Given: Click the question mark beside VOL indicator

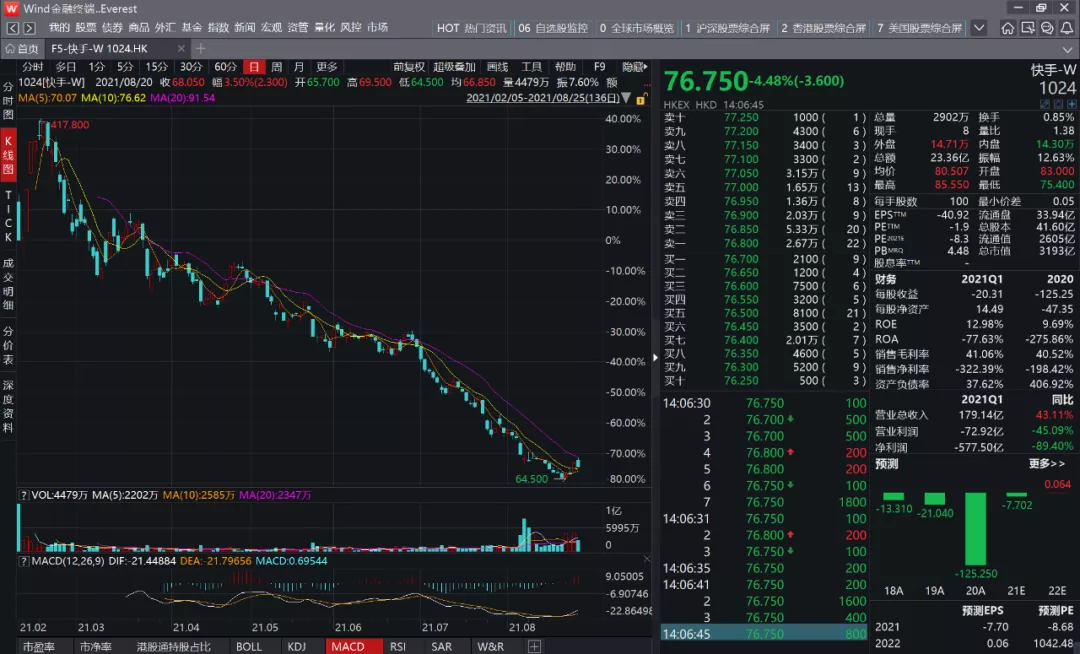Looking at the screenshot, I should [x=23, y=495].
